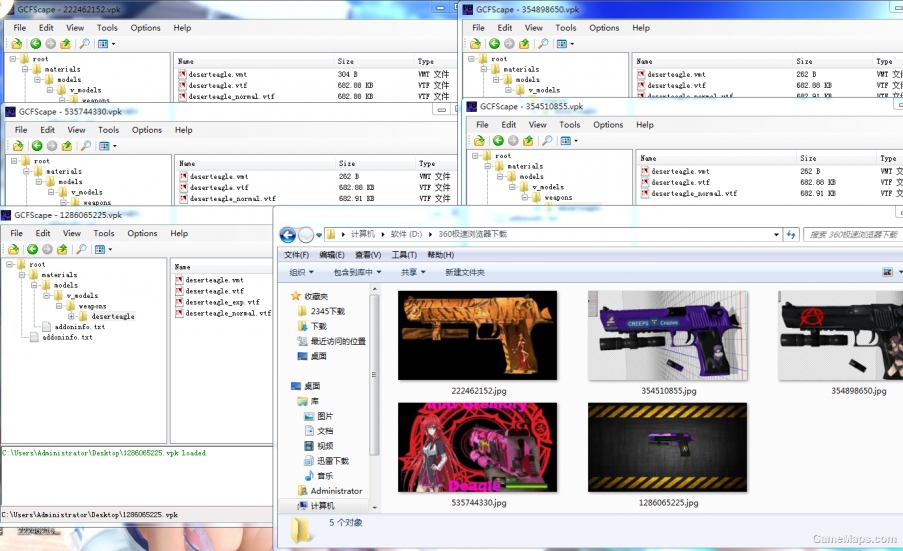903x551 pixels.
Task: Open Edit menu in 1286065225.vpk window
Action: tap(43, 233)
